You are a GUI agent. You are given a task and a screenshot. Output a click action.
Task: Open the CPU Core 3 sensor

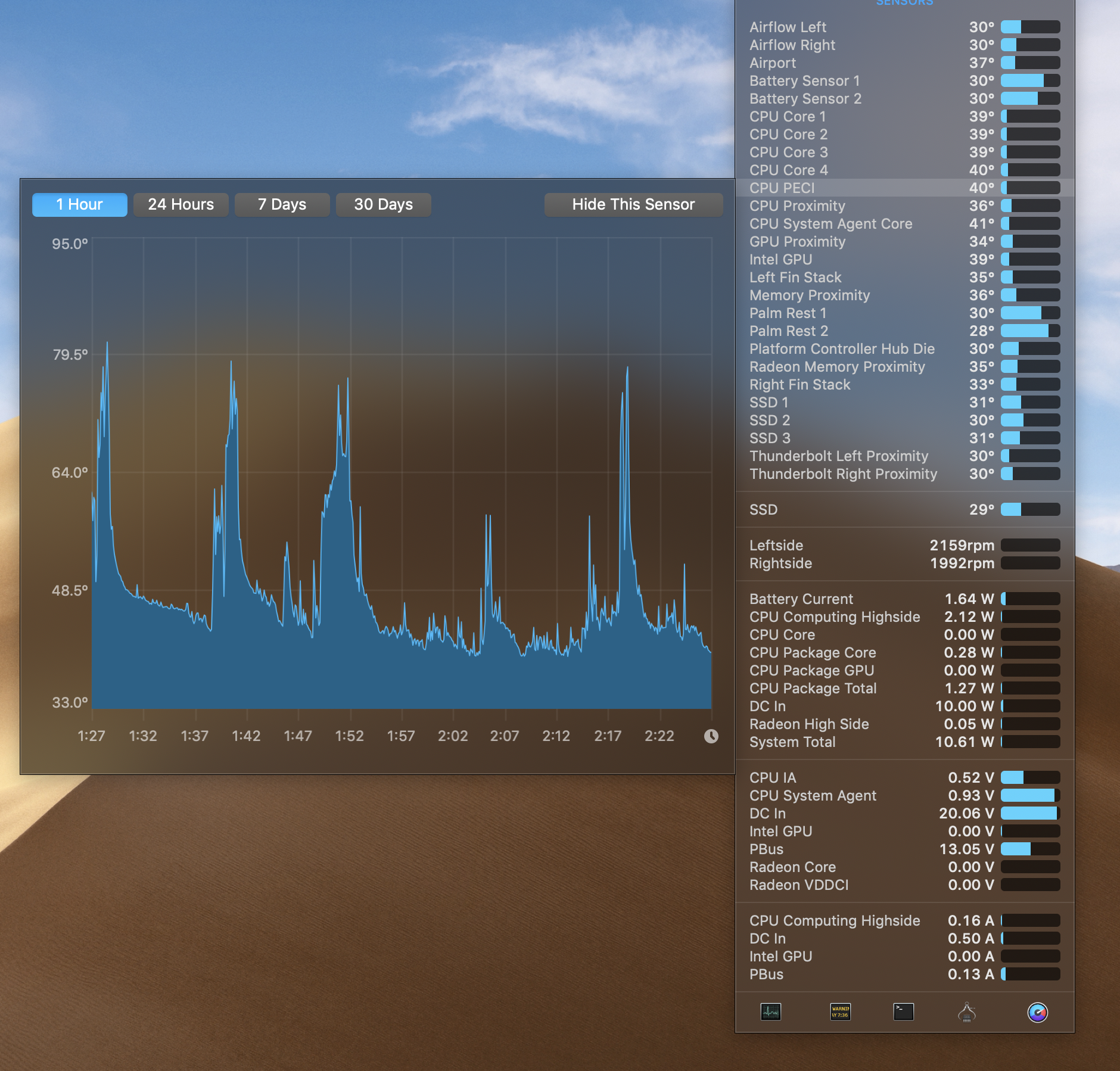coord(905,152)
